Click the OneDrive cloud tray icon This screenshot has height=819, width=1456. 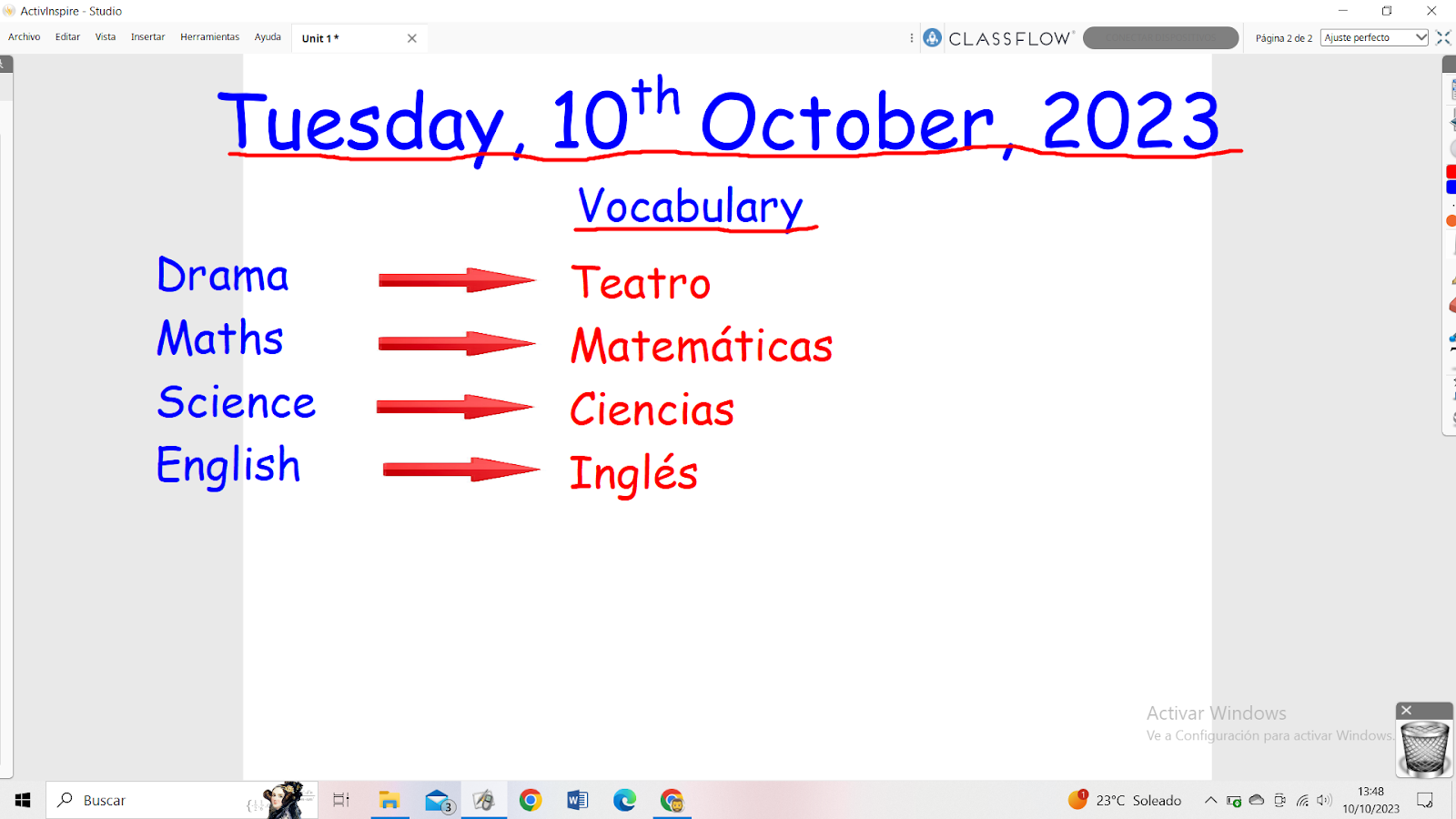tap(1257, 800)
